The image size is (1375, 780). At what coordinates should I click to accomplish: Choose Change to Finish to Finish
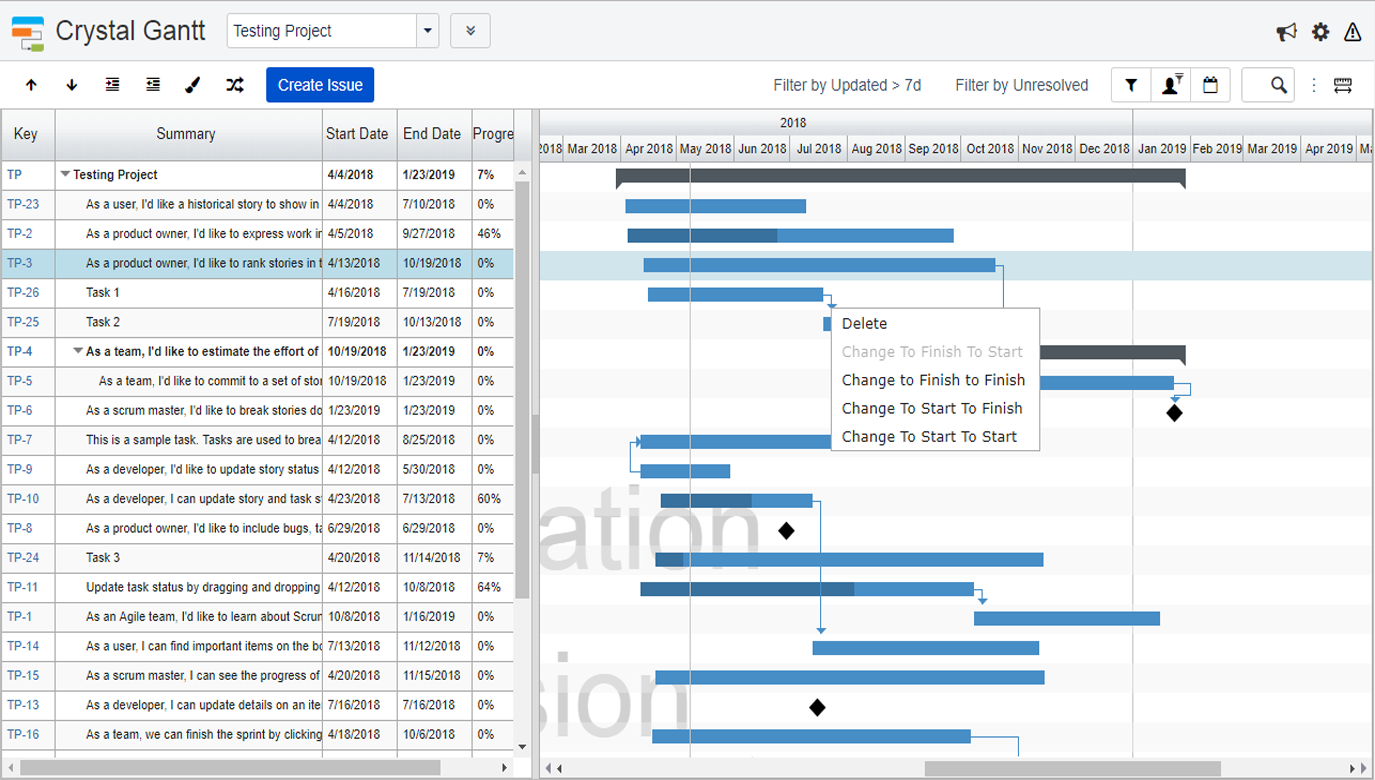[x=935, y=380]
